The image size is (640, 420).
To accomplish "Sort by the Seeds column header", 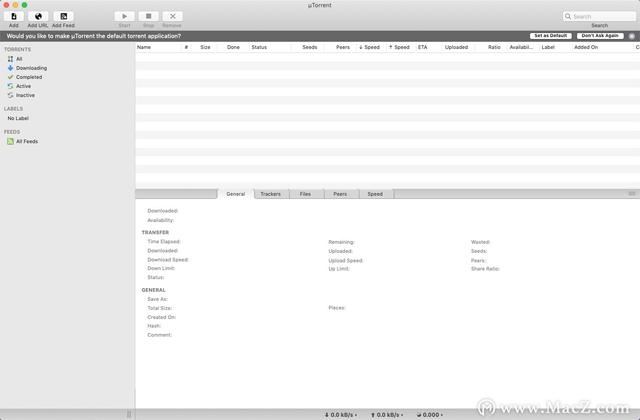I will click(x=309, y=47).
